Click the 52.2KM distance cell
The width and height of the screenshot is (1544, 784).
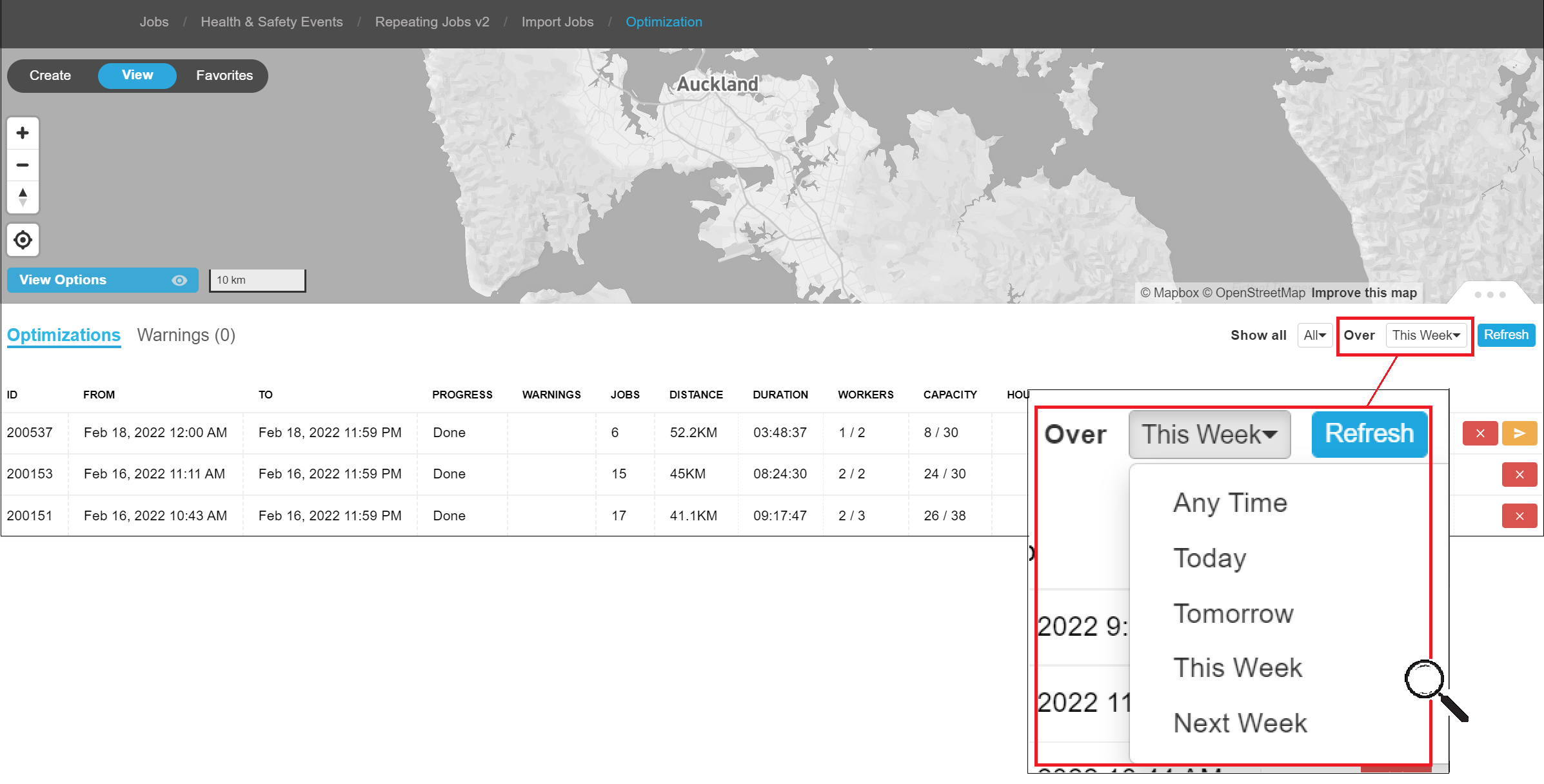click(x=693, y=433)
